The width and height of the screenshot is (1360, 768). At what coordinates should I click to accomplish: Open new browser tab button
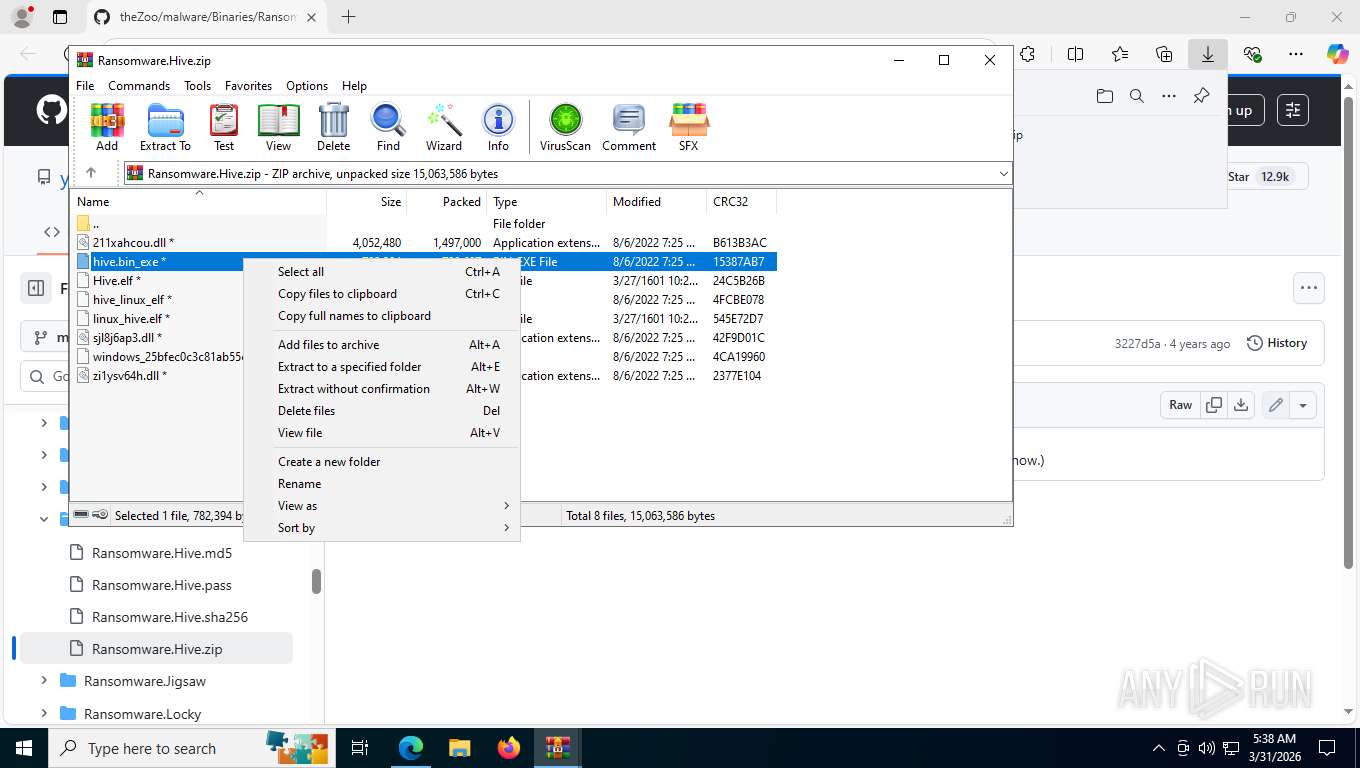[348, 17]
